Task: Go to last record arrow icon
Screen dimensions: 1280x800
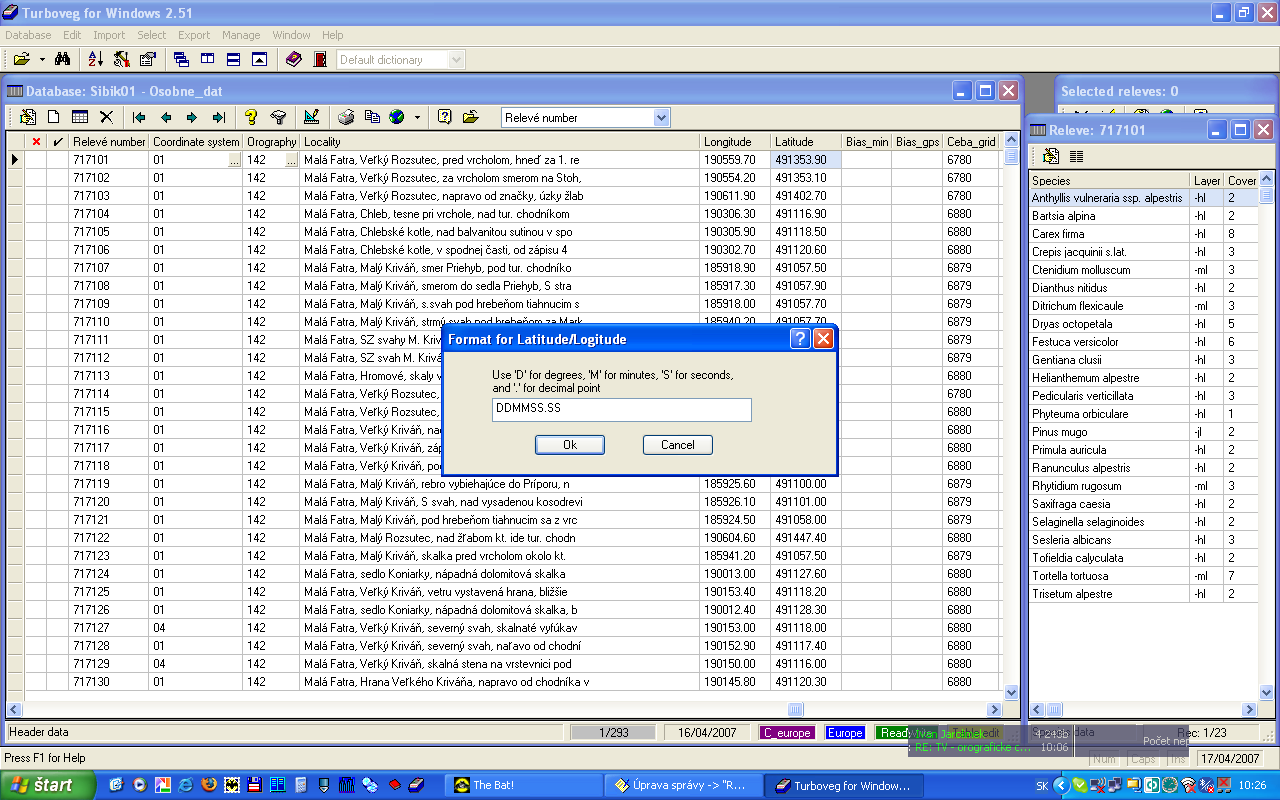Action: tap(218, 117)
